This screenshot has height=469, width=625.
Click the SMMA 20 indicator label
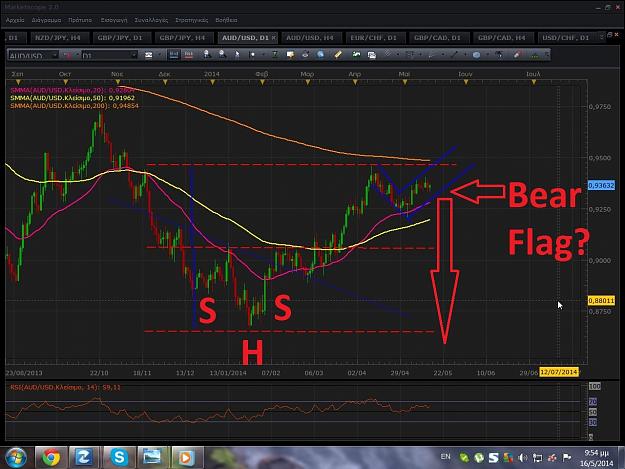73,90
